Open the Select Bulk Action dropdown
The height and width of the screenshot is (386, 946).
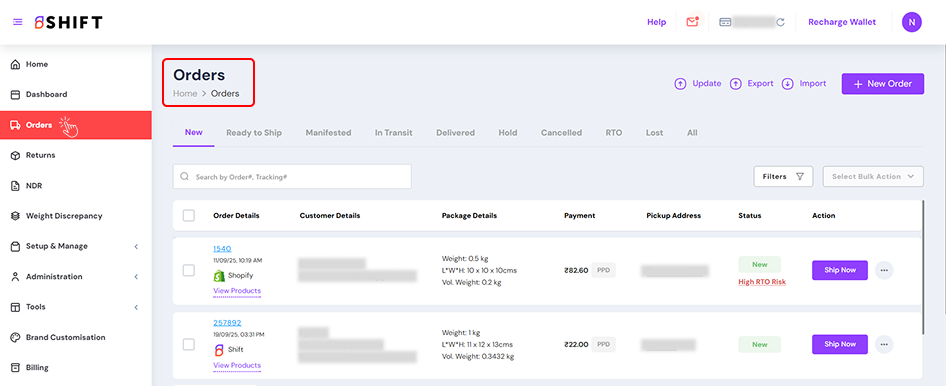pos(873,177)
